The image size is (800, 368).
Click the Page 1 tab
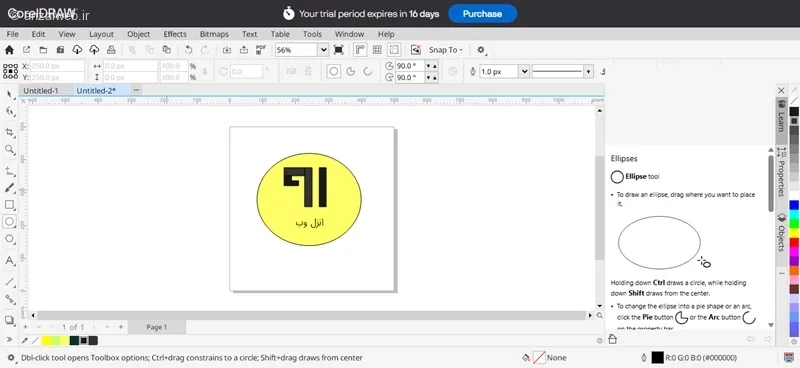(157, 327)
